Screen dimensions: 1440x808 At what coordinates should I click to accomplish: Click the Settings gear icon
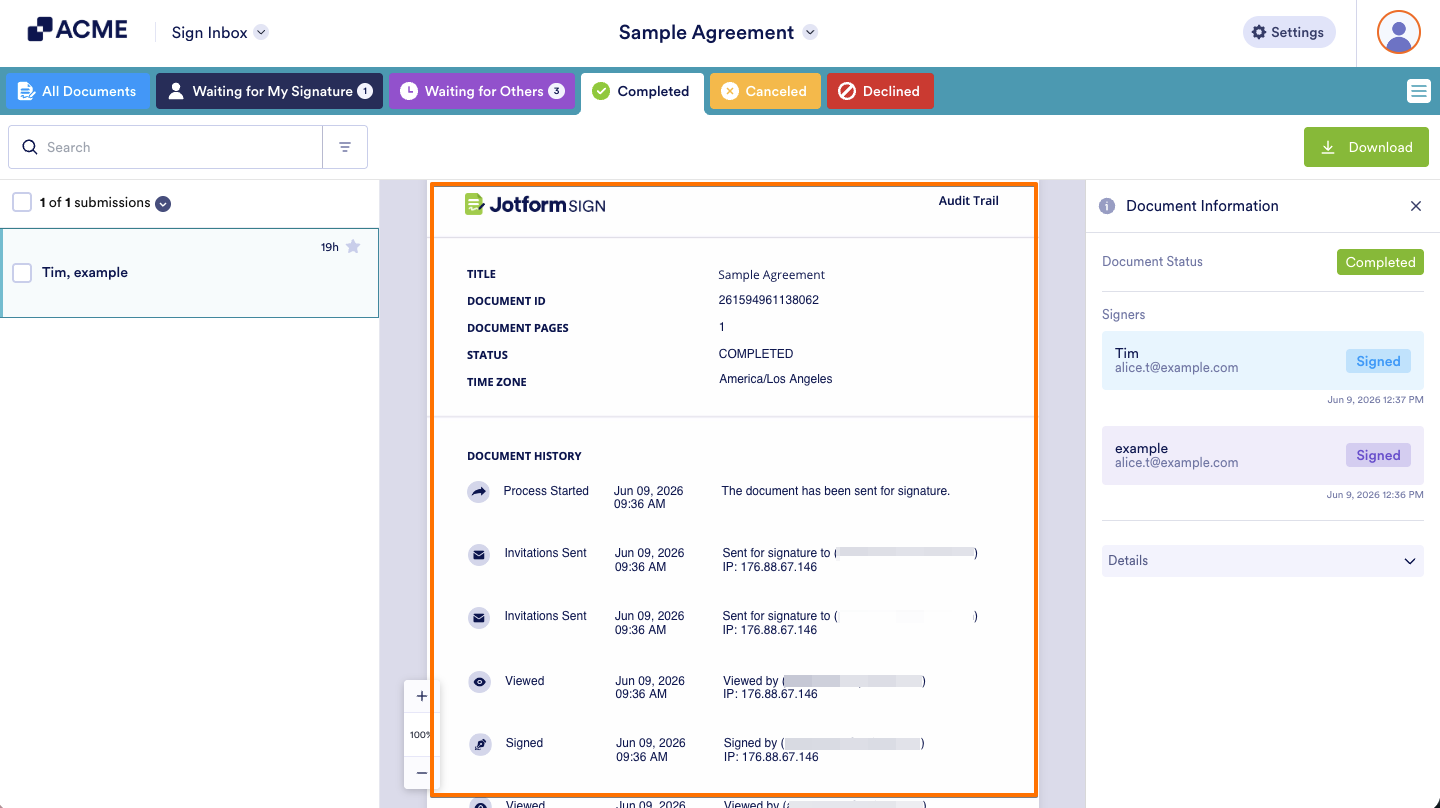[x=1259, y=32]
